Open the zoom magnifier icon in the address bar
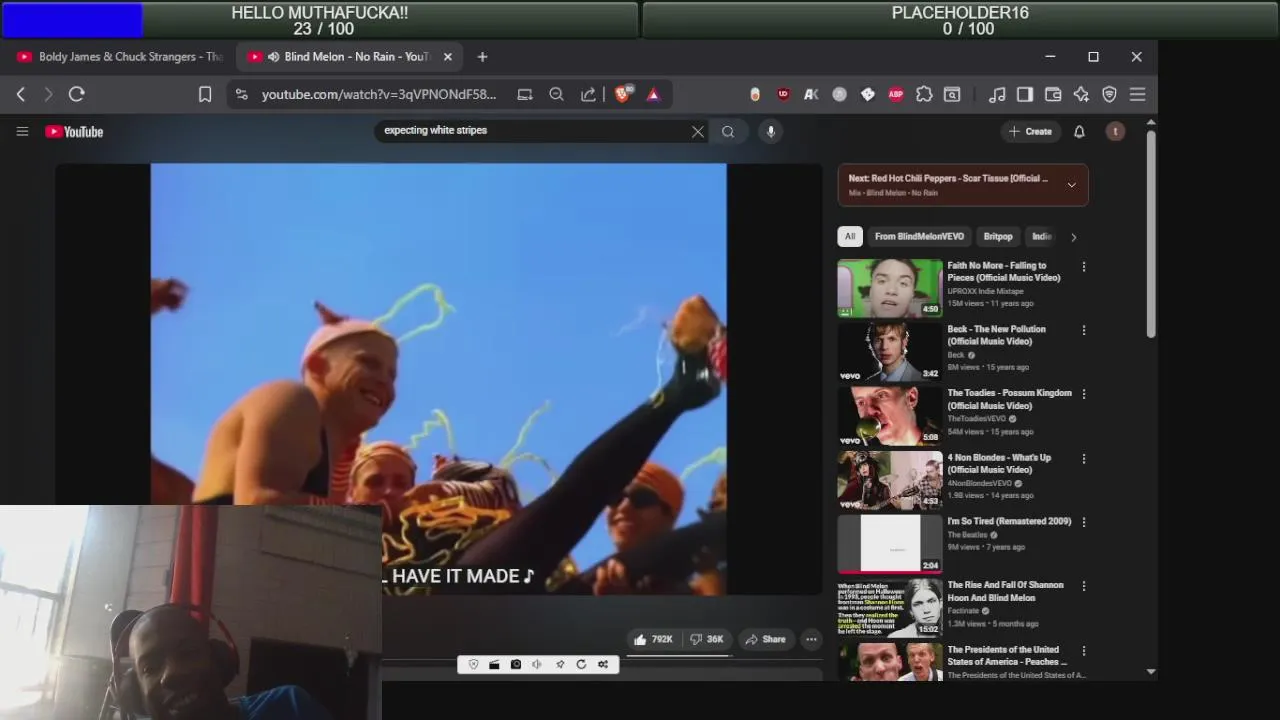Screen dimensions: 1280x720 click(557, 94)
